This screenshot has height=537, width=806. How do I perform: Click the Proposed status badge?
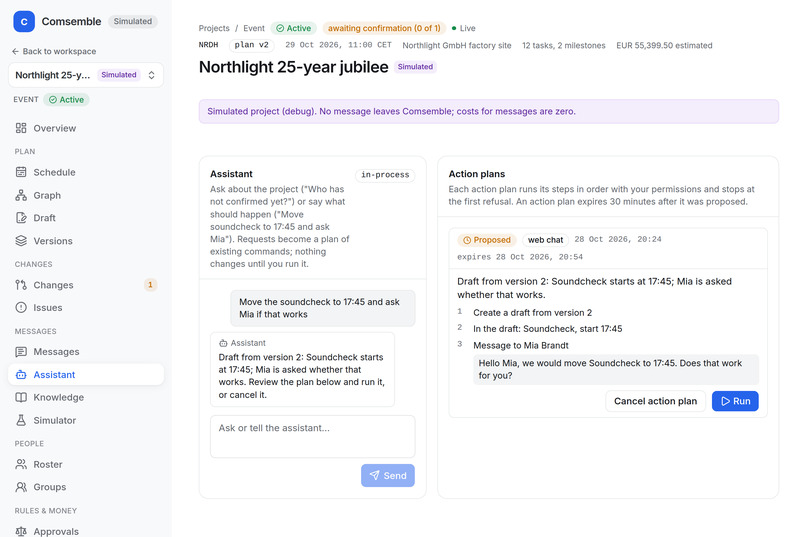(486, 240)
